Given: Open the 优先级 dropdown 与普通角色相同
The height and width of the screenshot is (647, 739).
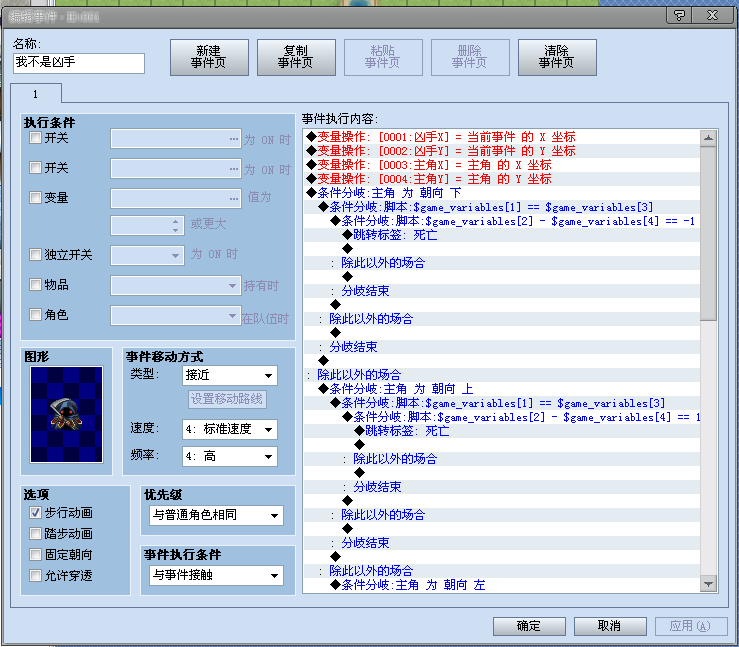Looking at the screenshot, I should [216, 515].
